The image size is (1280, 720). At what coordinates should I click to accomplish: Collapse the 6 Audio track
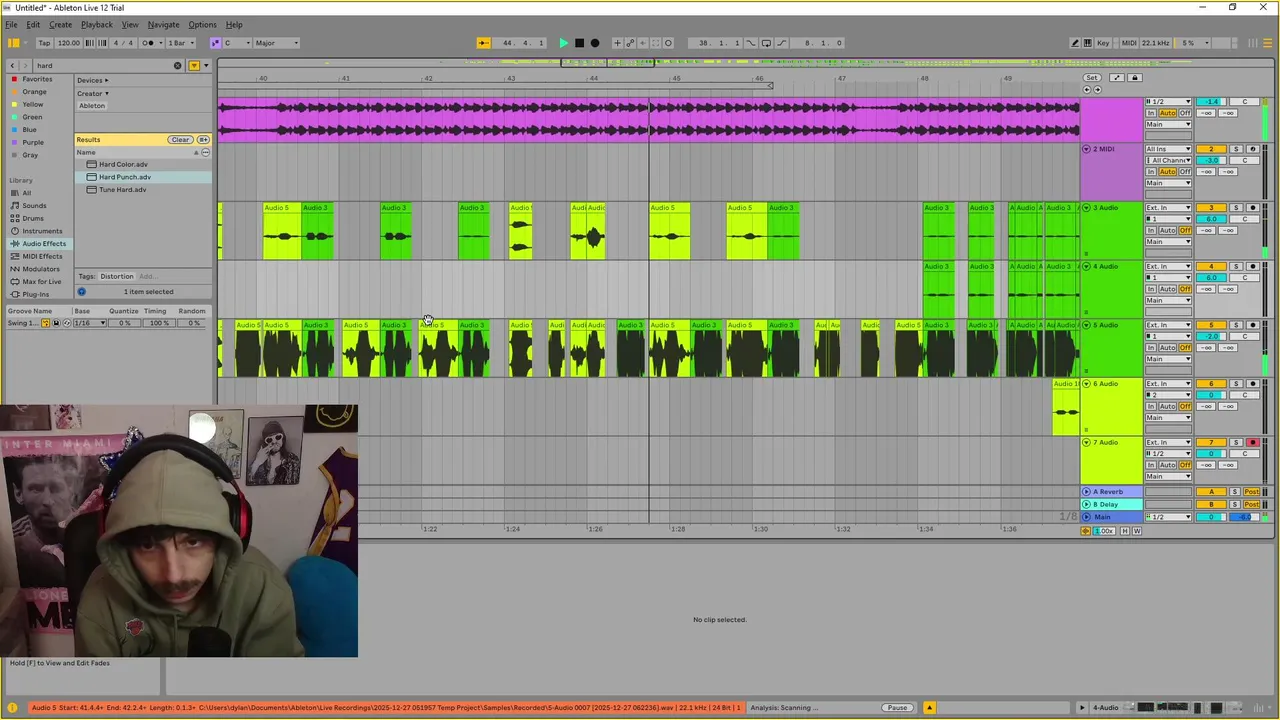click(x=1087, y=384)
